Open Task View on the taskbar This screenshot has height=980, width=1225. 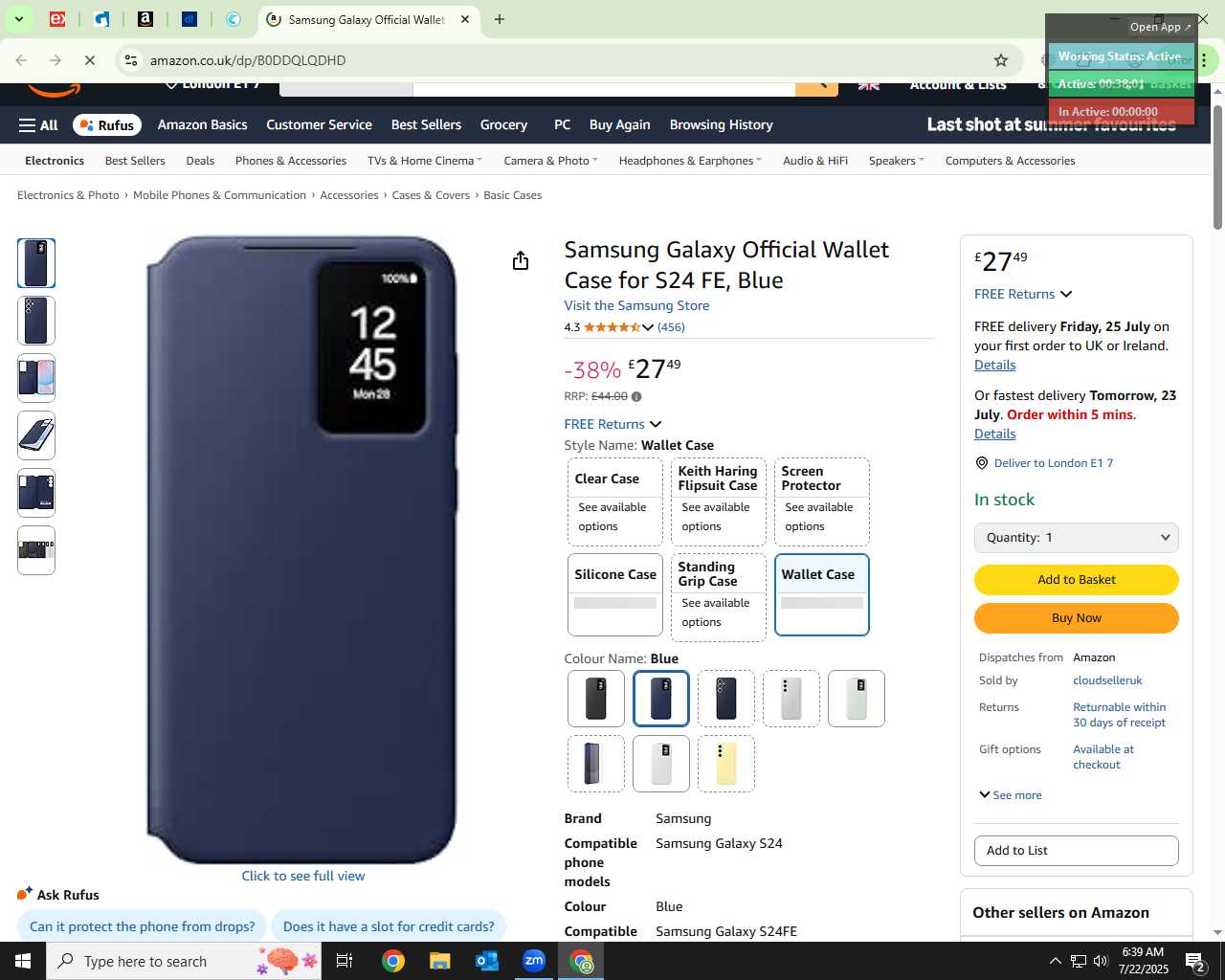(x=345, y=961)
